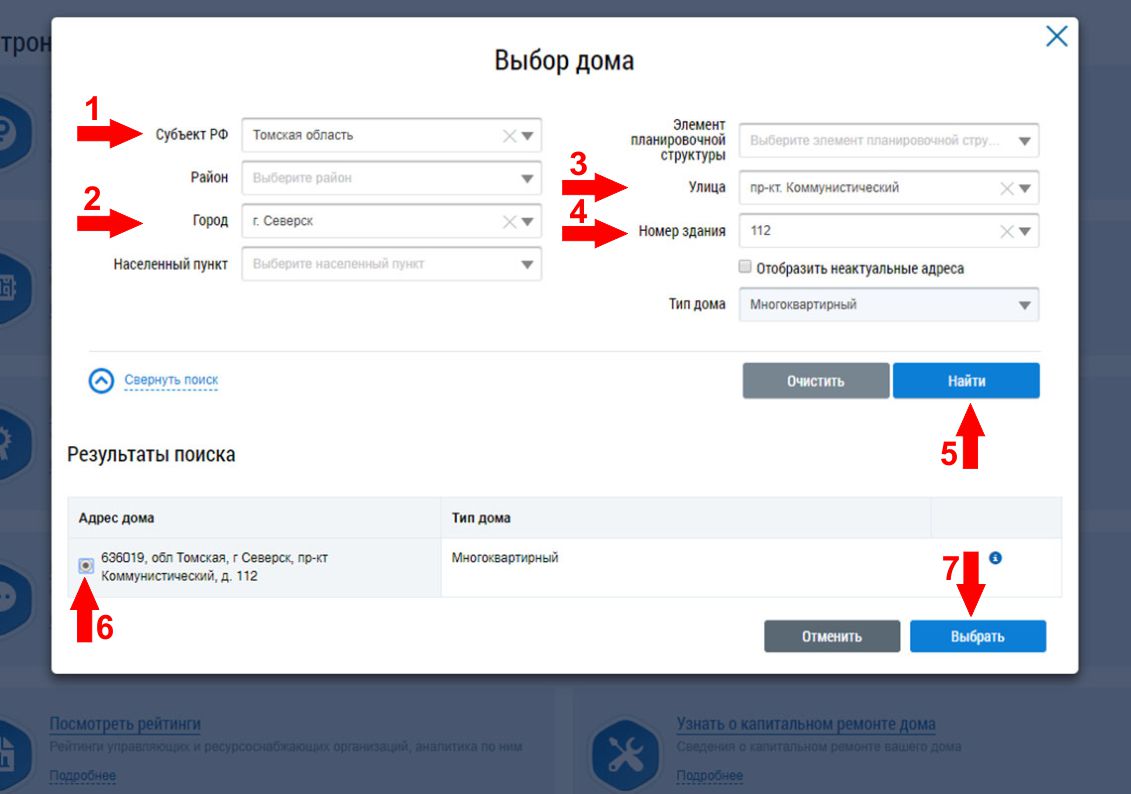Clear the Субъект РФ field value
Viewport: 1131px width, 794px height.
(509, 136)
